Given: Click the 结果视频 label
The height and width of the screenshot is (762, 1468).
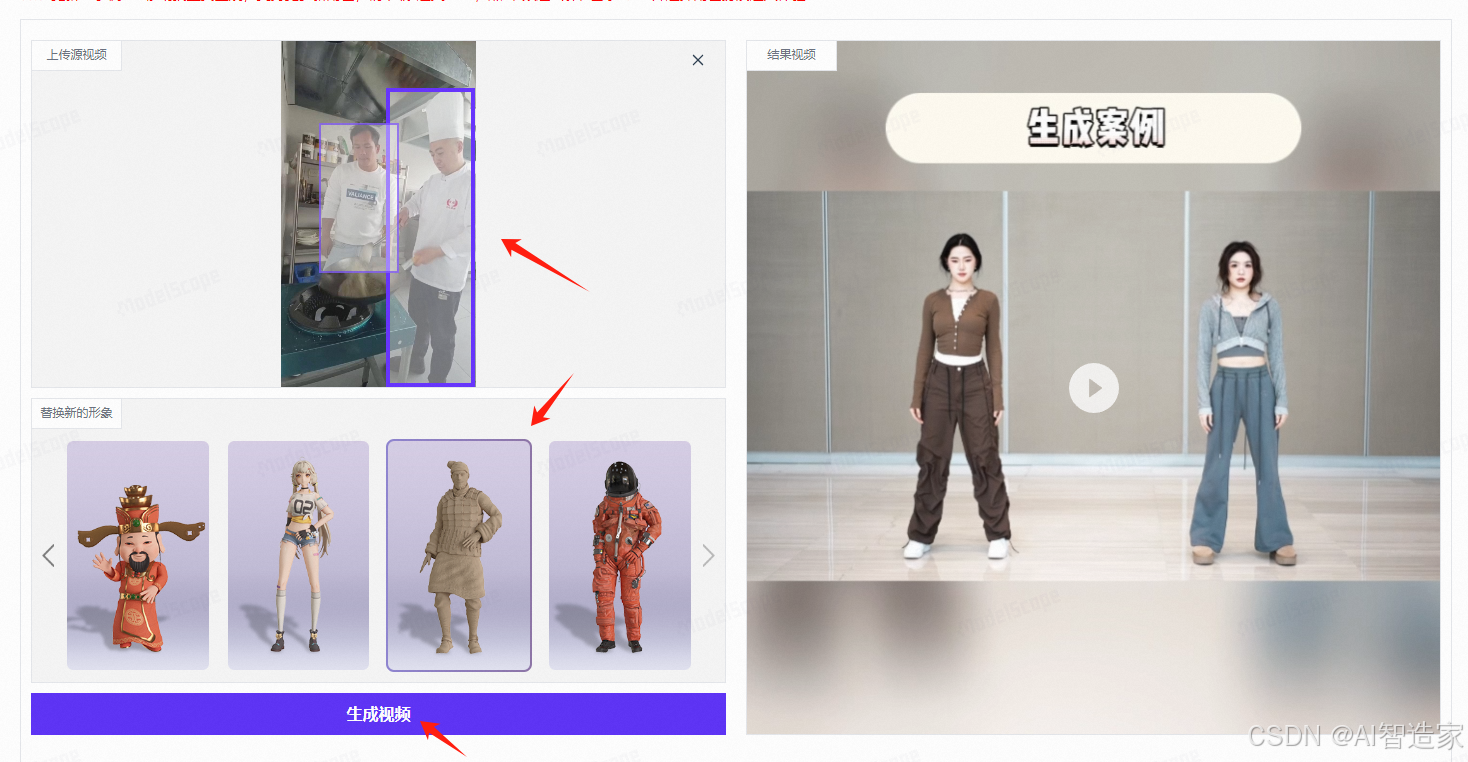Looking at the screenshot, I should (791, 55).
